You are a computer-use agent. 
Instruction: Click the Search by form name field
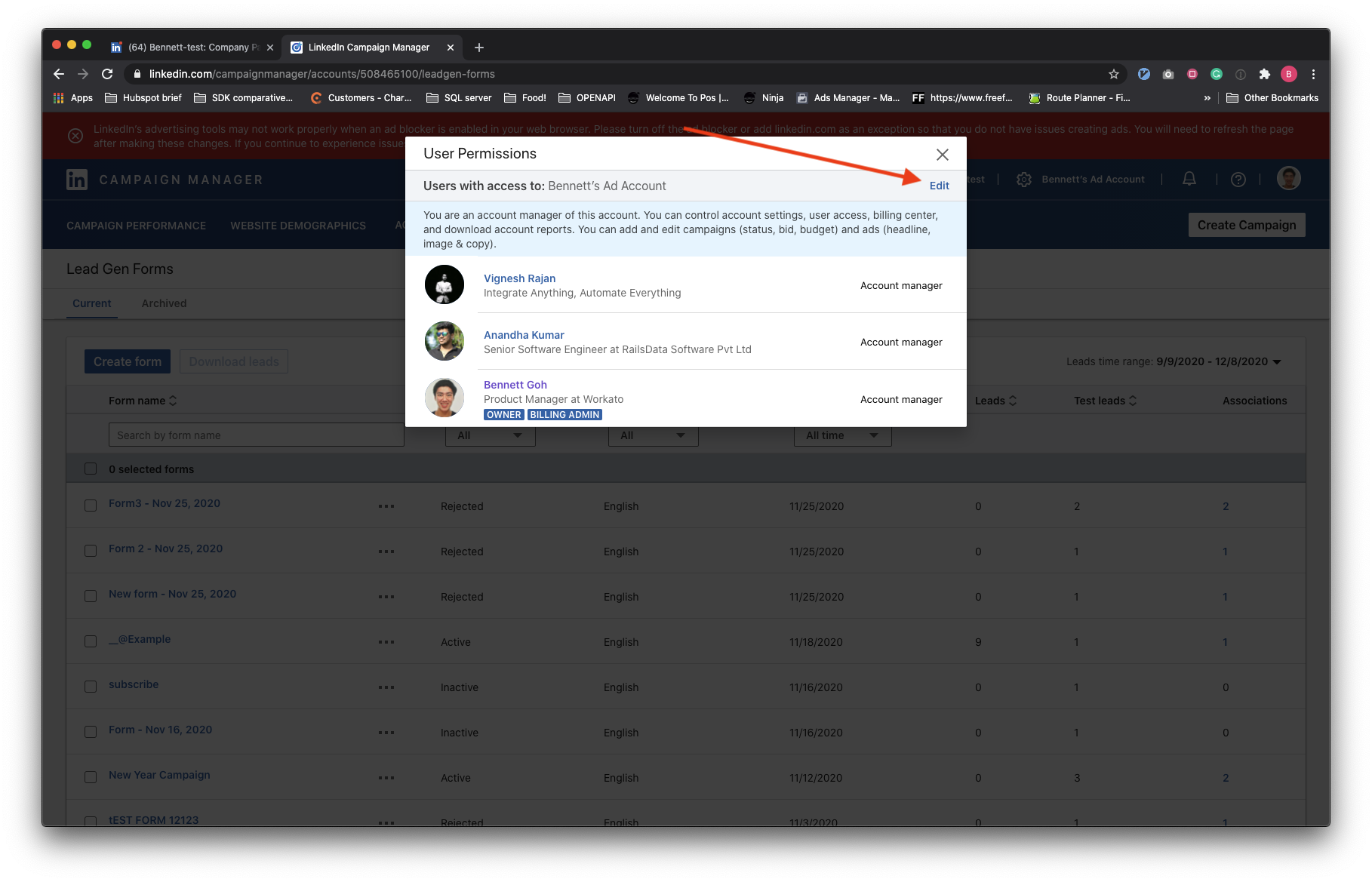256,435
